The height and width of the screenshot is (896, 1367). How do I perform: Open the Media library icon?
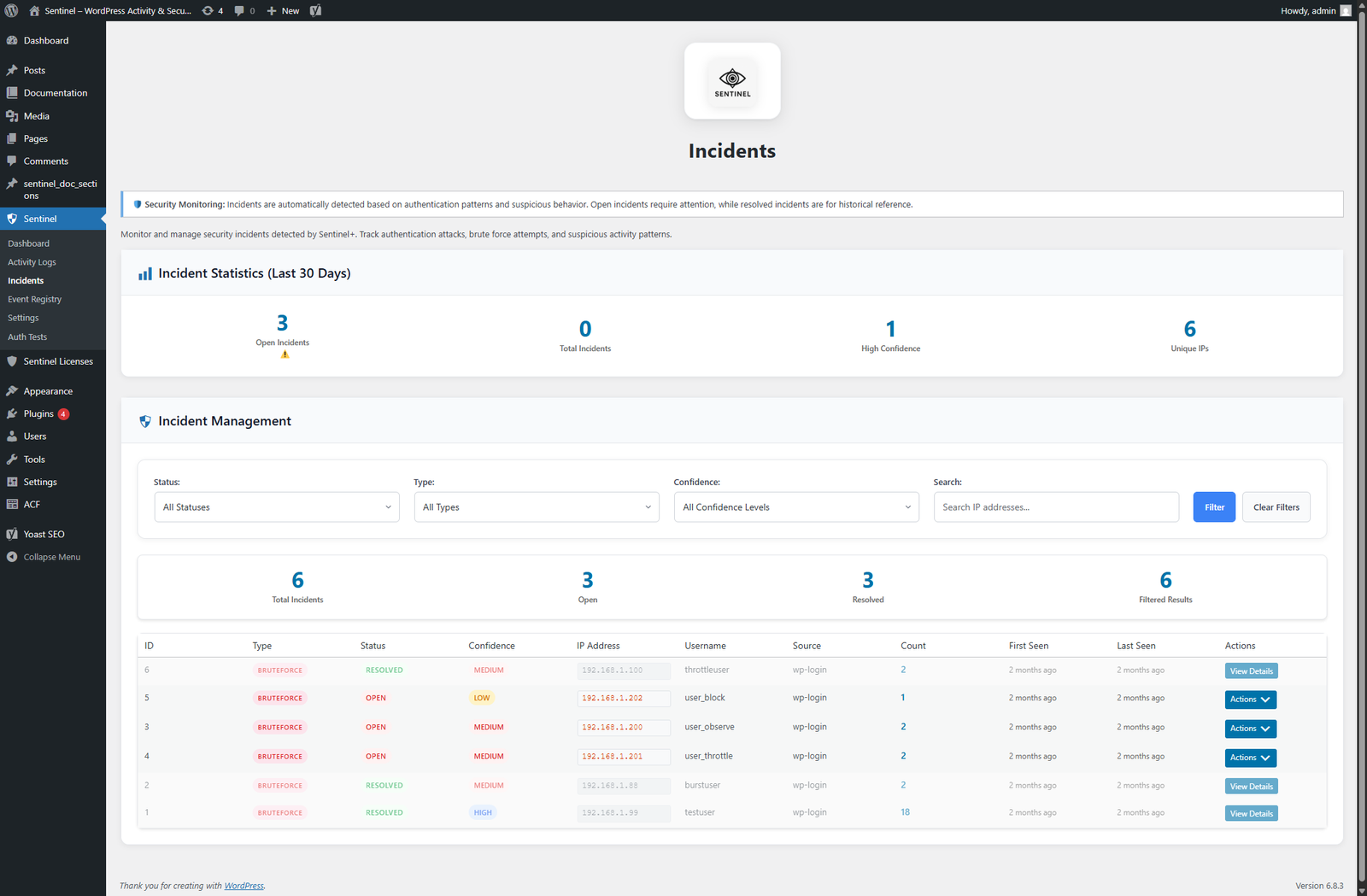[x=13, y=115]
